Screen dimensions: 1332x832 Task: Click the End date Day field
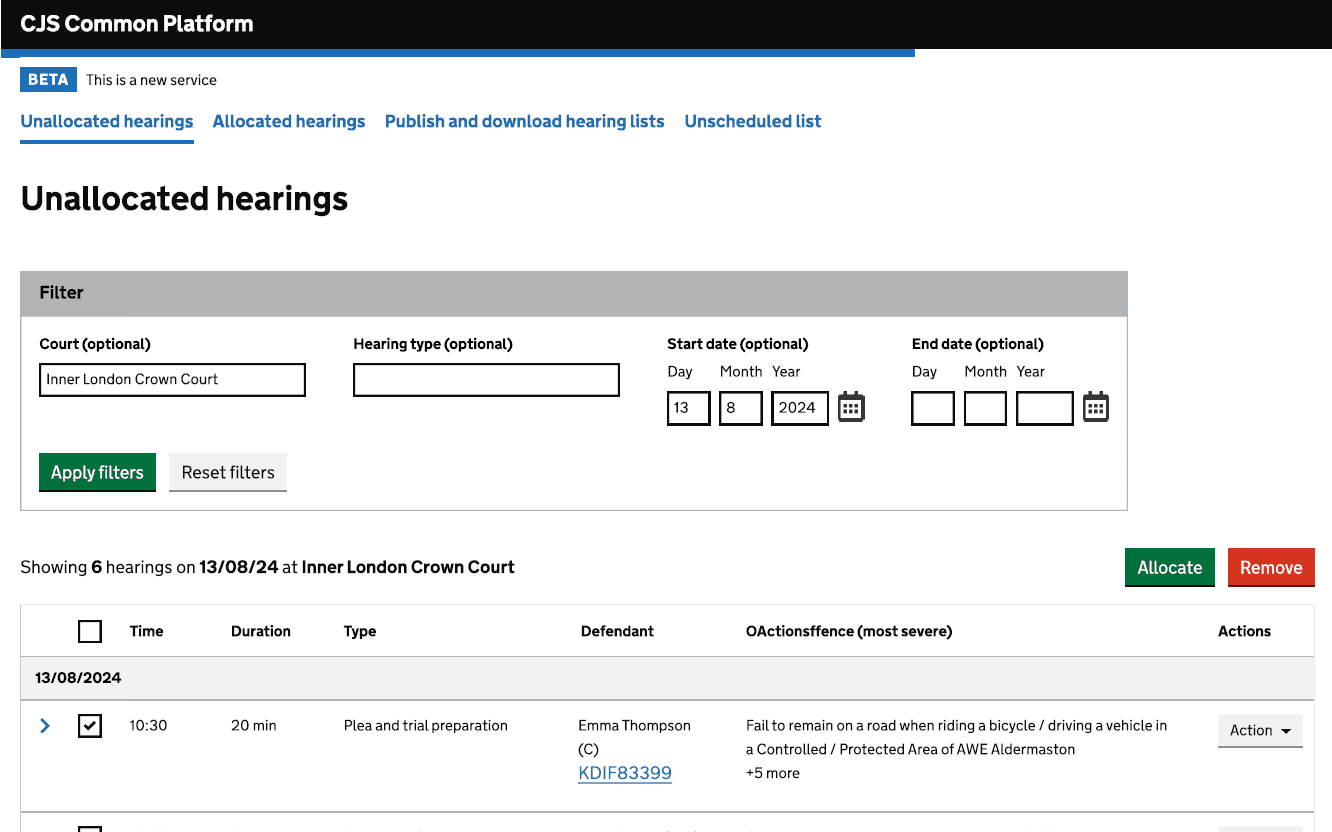tap(933, 408)
